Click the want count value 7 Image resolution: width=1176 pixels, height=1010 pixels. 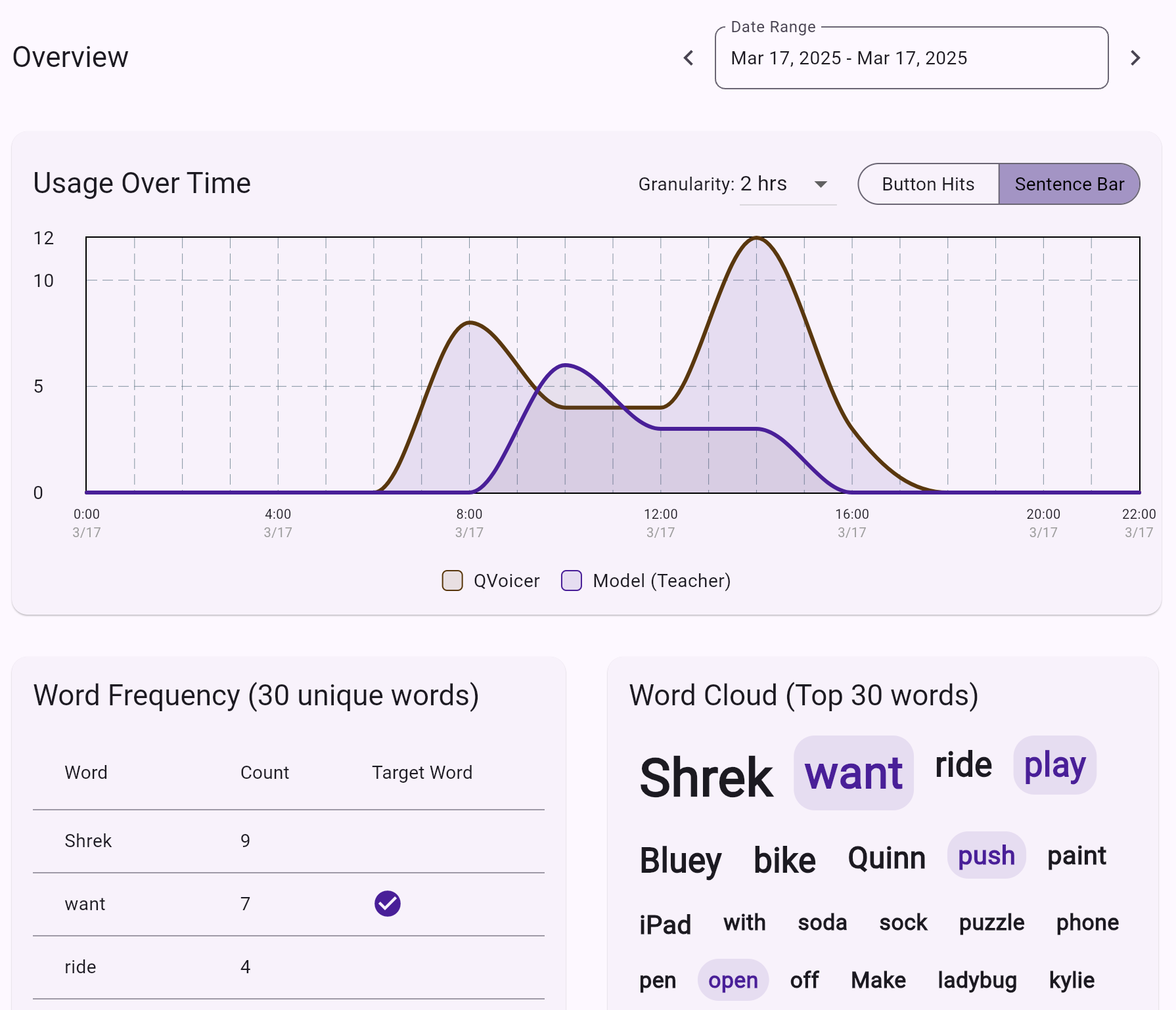[x=245, y=904]
